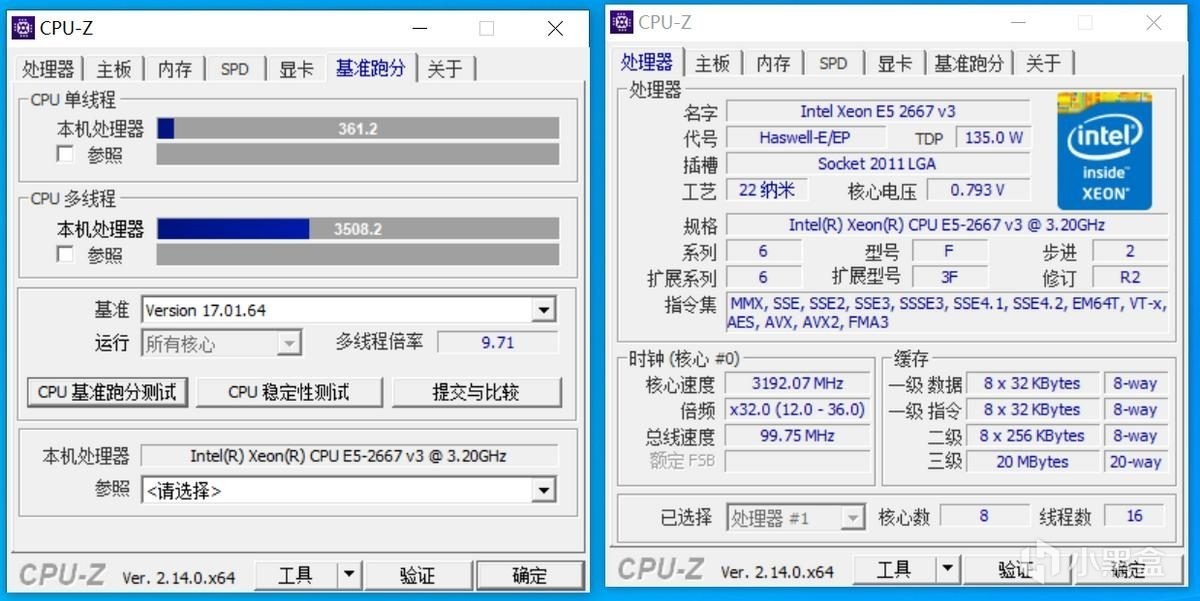The height and width of the screenshot is (601, 1200).
Task: Click 核心数 value 8
Action: (x=984, y=516)
